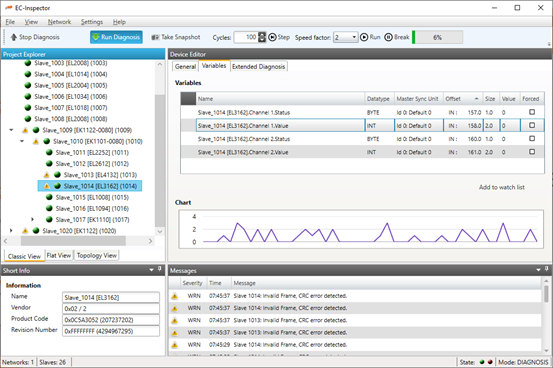Start simulation with the Run icon
Viewport: 553px width, 368px height.
(364, 37)
